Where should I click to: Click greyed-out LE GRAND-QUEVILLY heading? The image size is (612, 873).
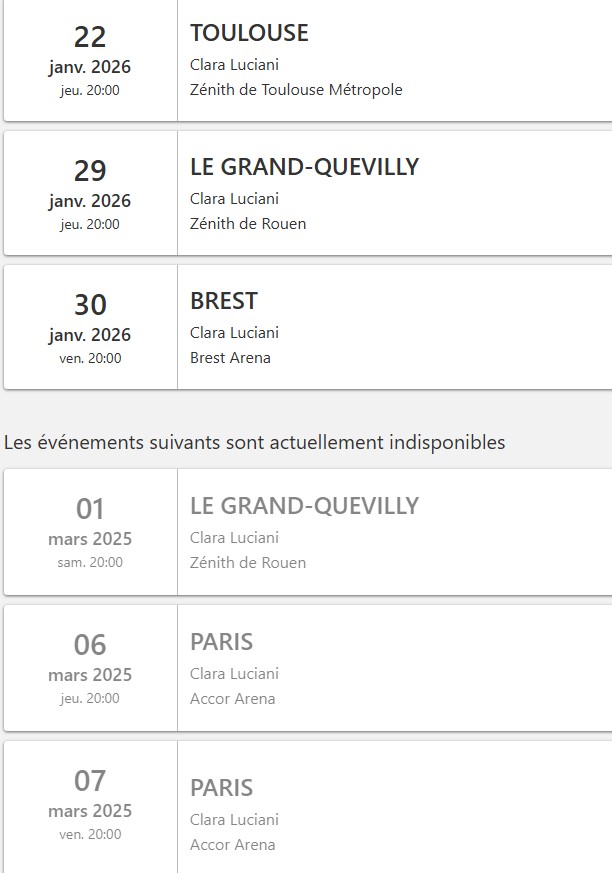pos(304,506)
